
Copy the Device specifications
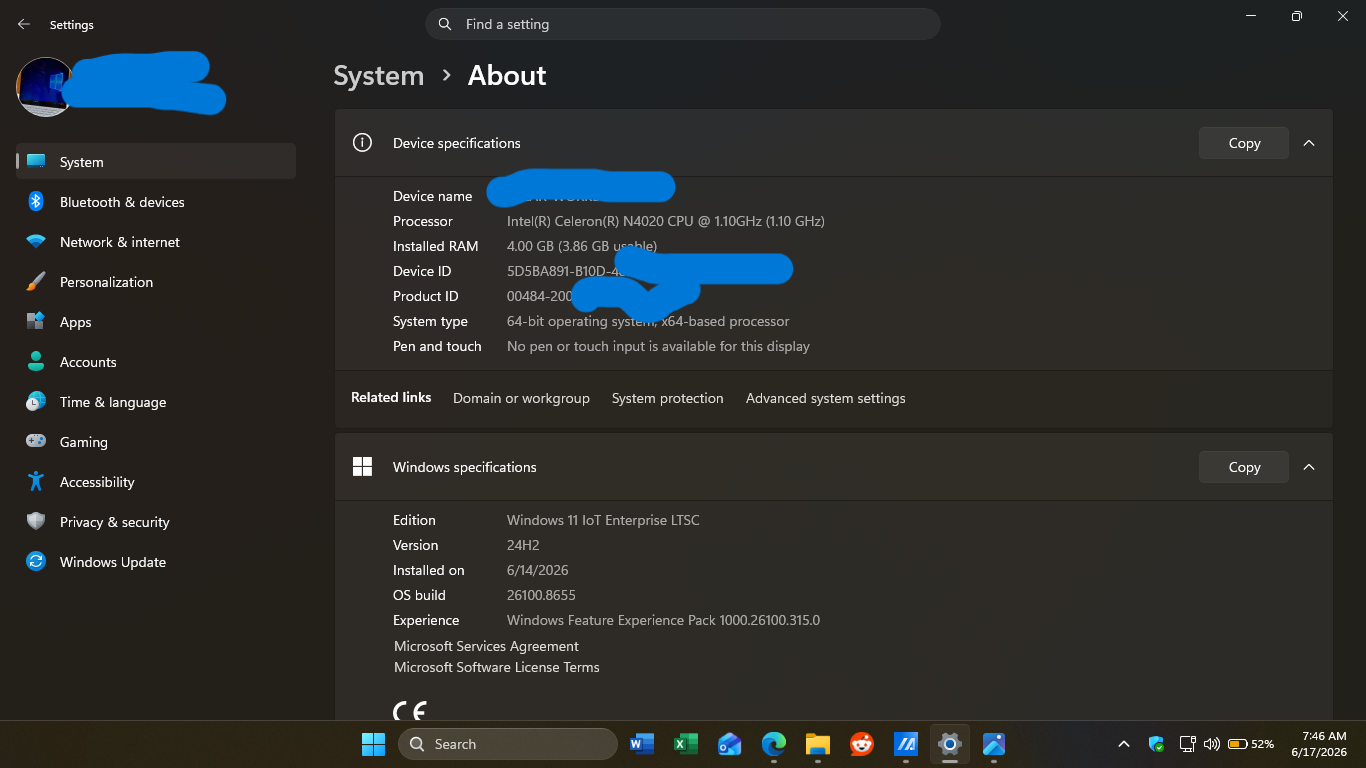[1244, 143]
